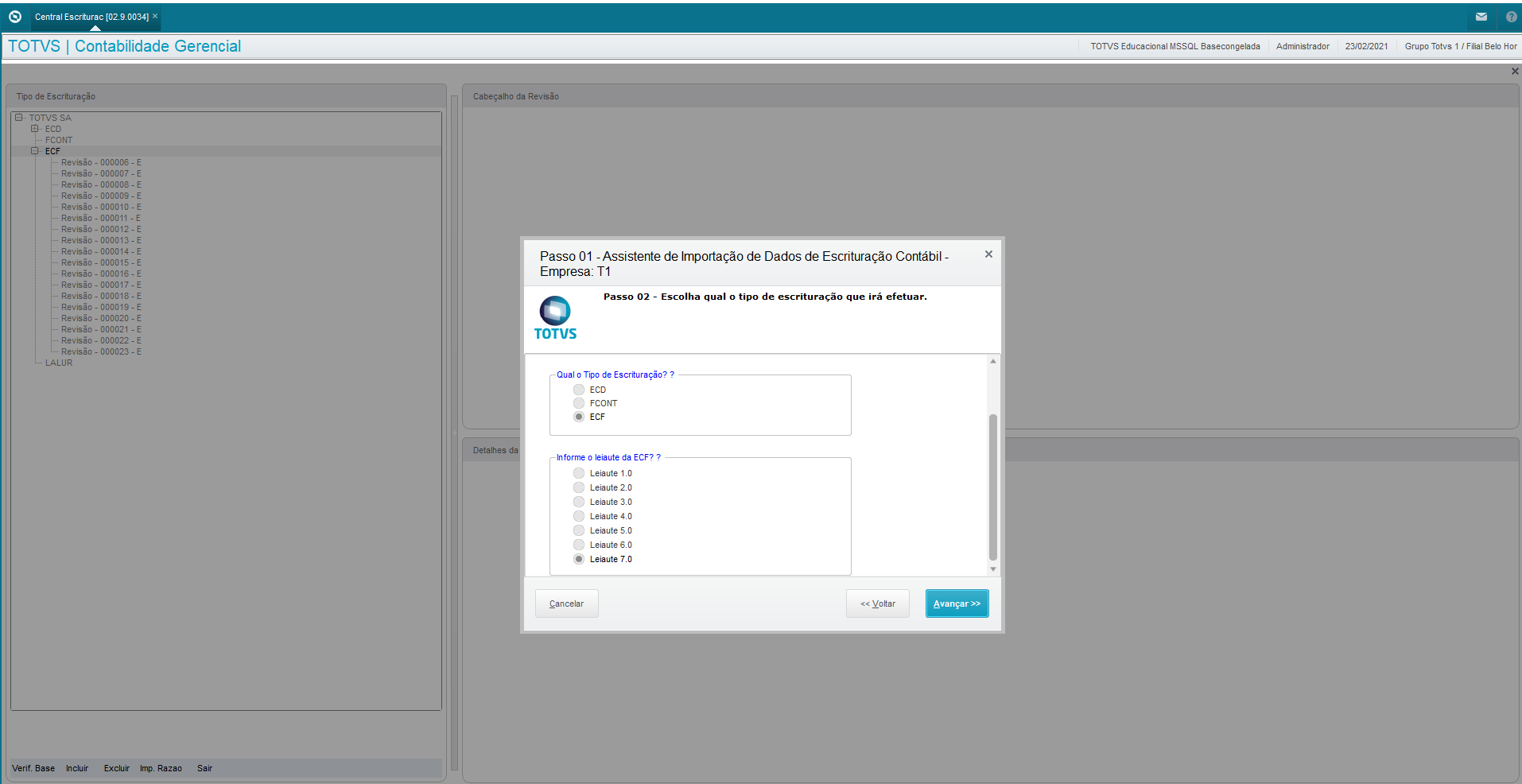Select Revisão - 000010 - E row
Image resolution: width=1522 pixels, height=784 pixels.
[x=101, y=207]
